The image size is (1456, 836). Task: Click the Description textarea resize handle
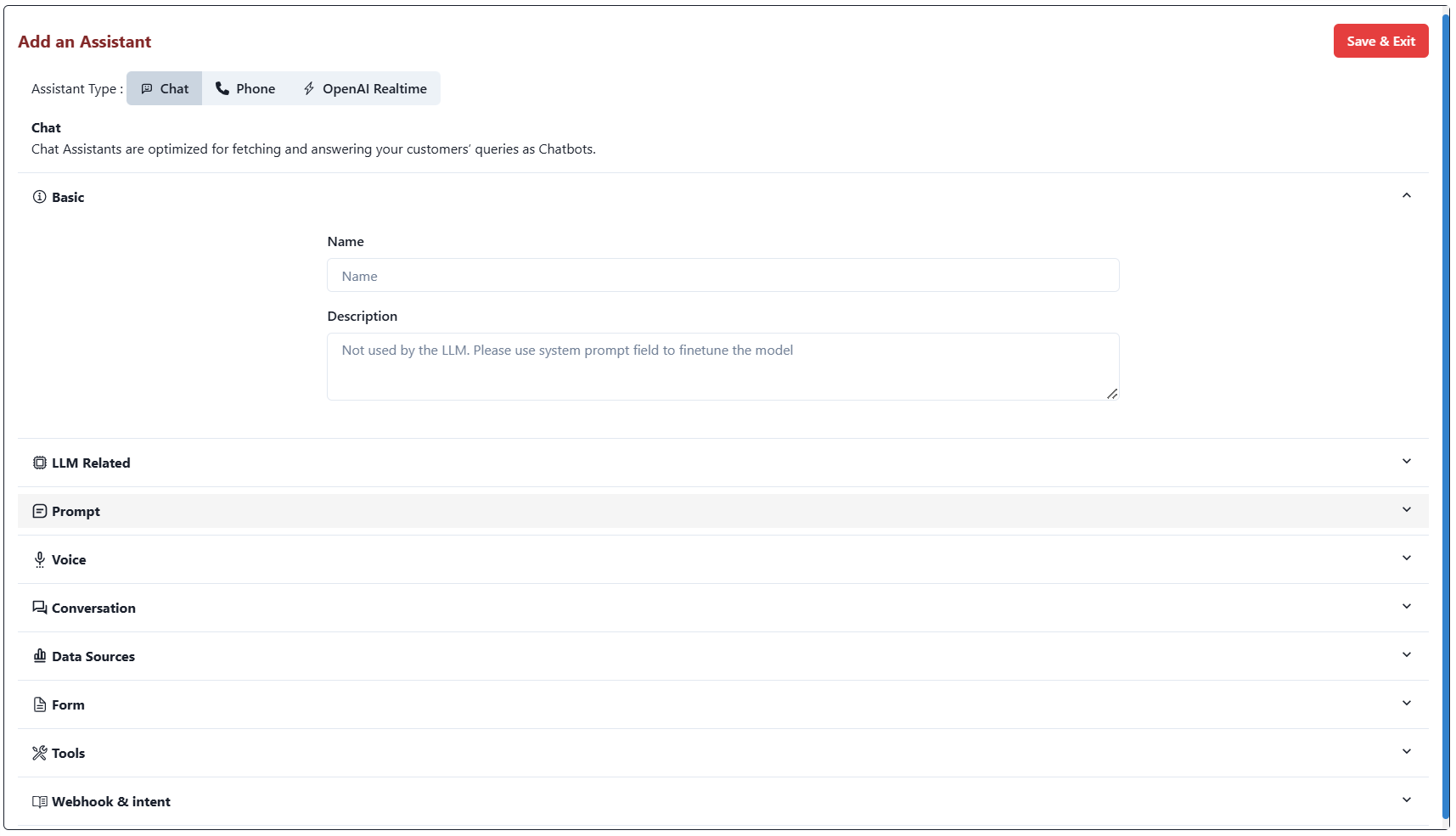tap(1112, 394)
